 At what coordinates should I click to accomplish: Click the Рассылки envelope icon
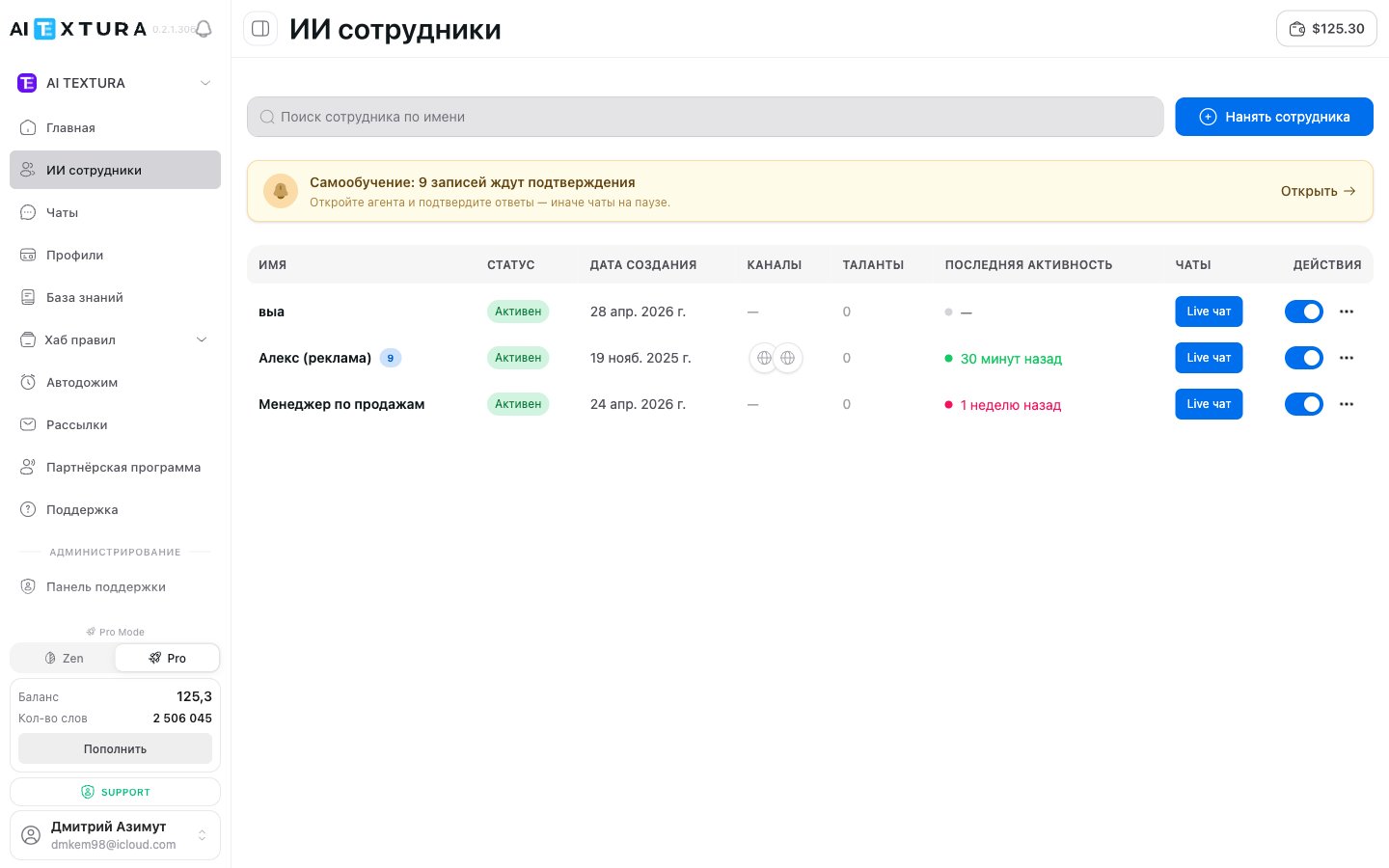28,424
